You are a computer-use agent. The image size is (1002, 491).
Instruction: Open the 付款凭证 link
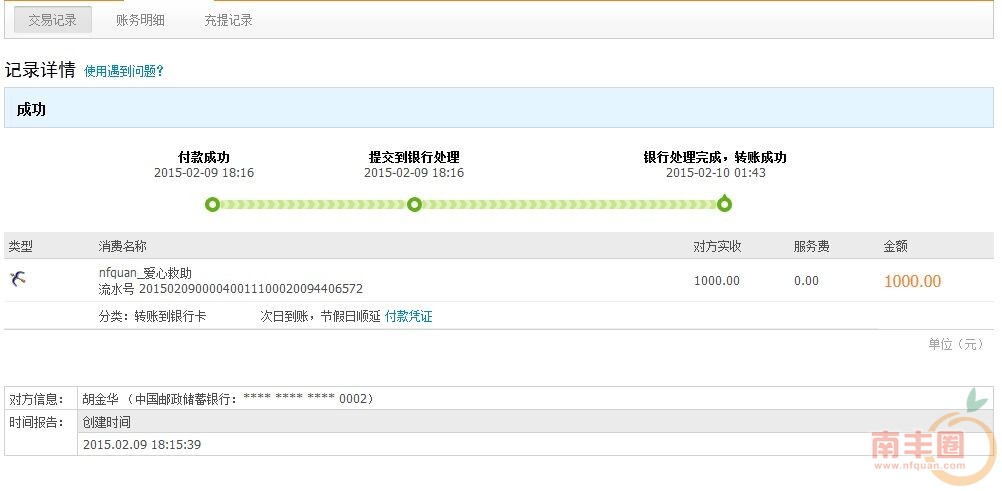pyautogui.click(x=409, y=316)
